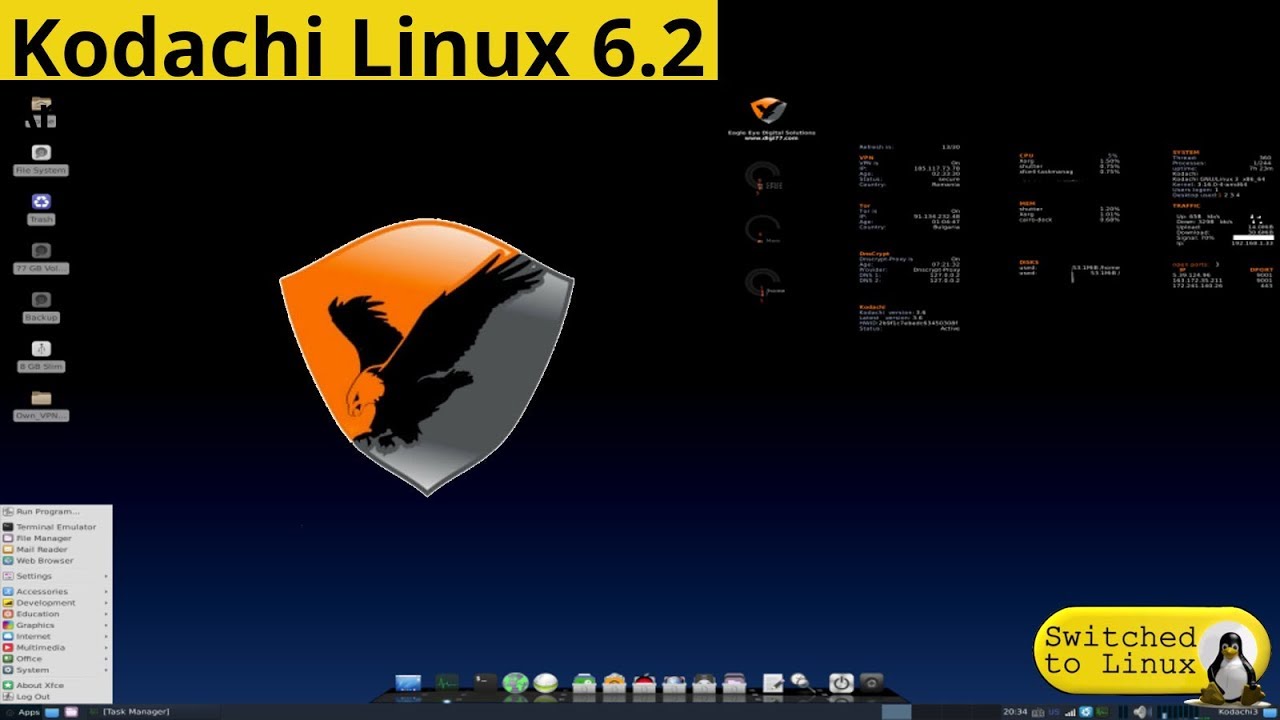Open the orange drawer folder in dock

coord(614,684)
